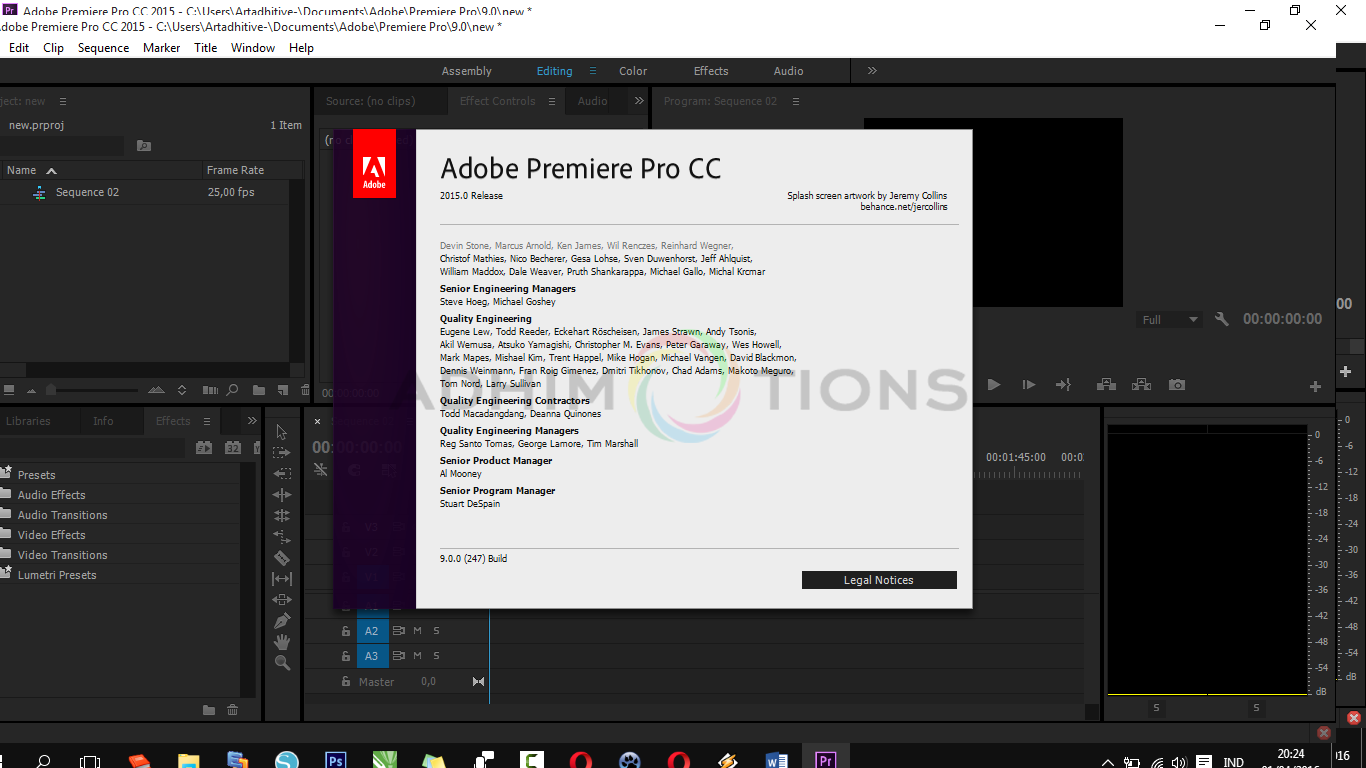The width and height of the screenshot is (1366, 768).
Task: Pick the Slide tool
Action: point(282,600)
